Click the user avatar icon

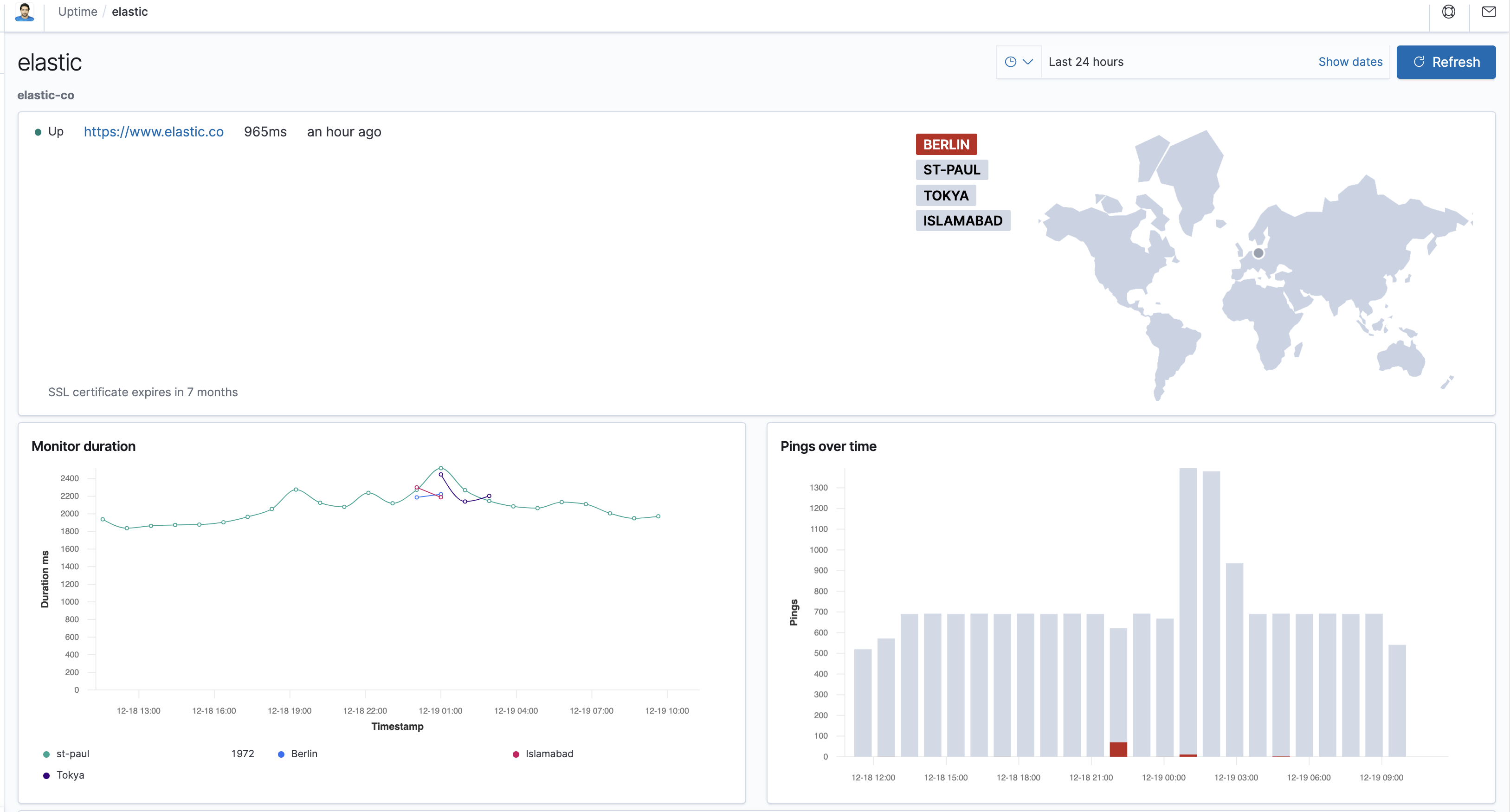(24, 12)
